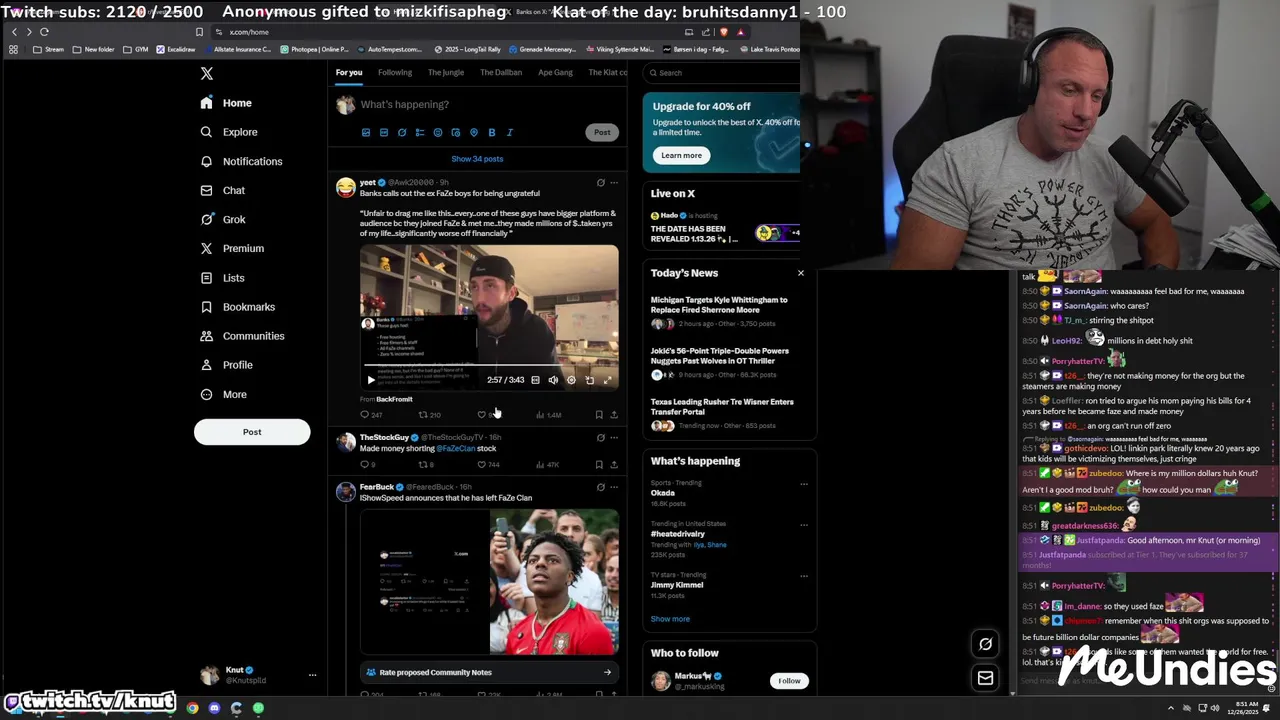Play the Banks video
The height and width of the screenshot is (720, 1280).
point(371,380)
